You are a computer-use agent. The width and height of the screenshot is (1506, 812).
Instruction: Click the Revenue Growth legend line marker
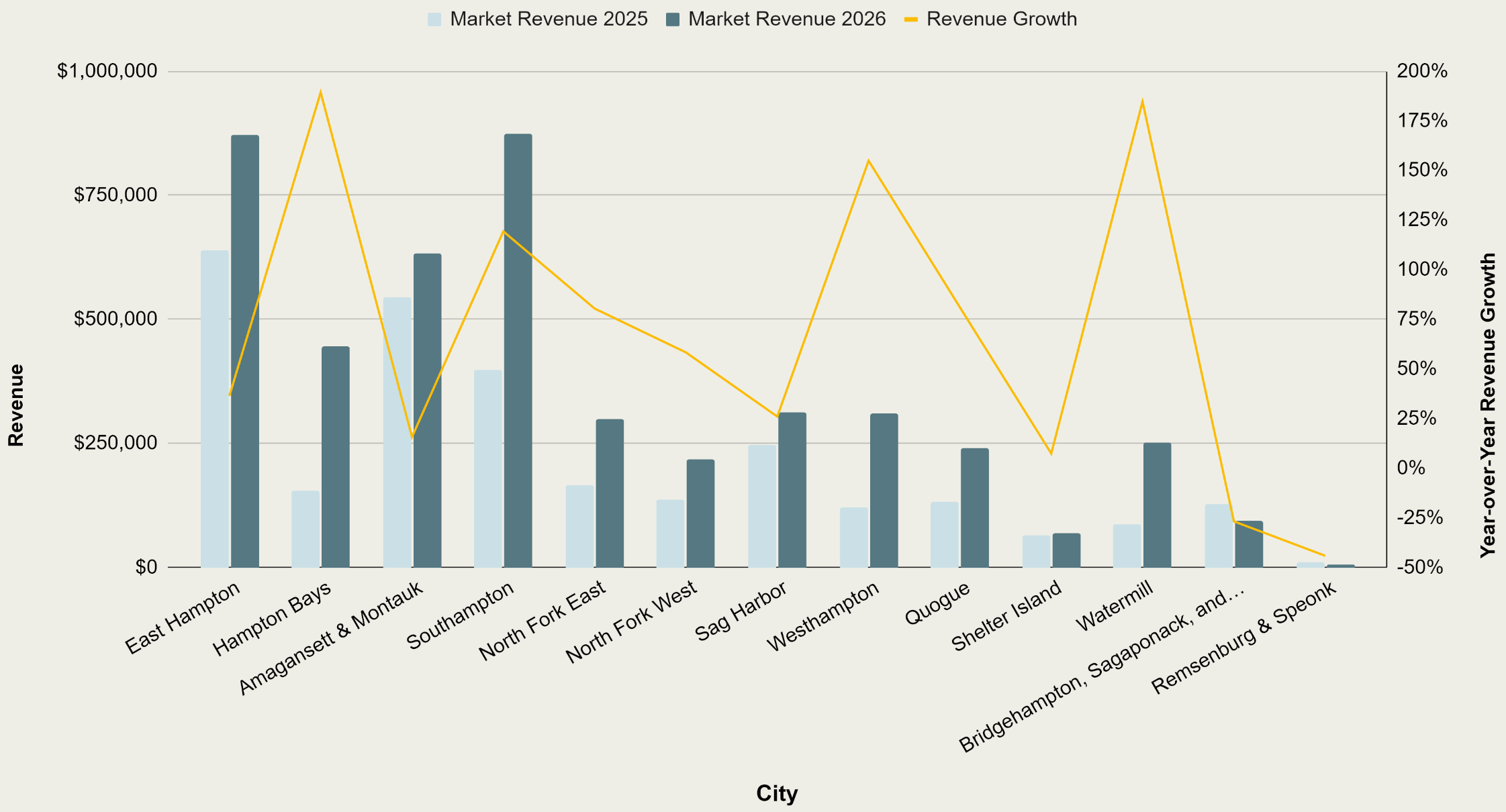[912, 19]
